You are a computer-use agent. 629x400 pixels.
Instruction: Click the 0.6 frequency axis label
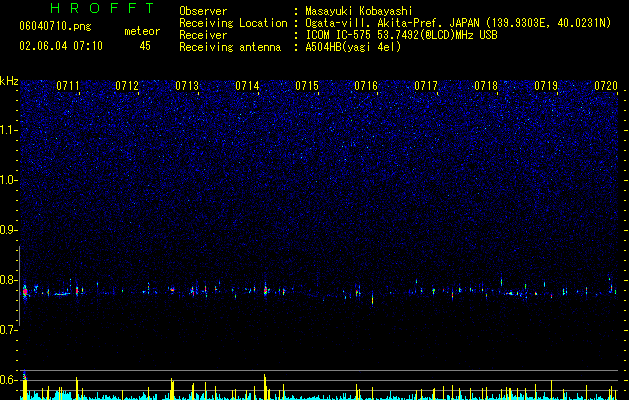click(x=9, y=380)
